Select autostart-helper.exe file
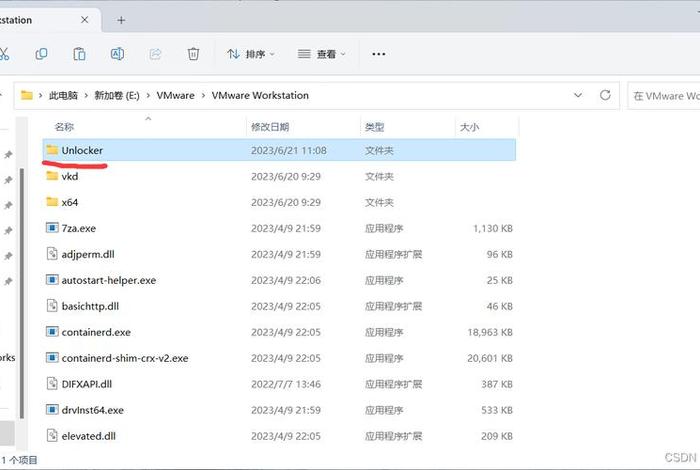This screenshot has width=700, height=470. 279,280
